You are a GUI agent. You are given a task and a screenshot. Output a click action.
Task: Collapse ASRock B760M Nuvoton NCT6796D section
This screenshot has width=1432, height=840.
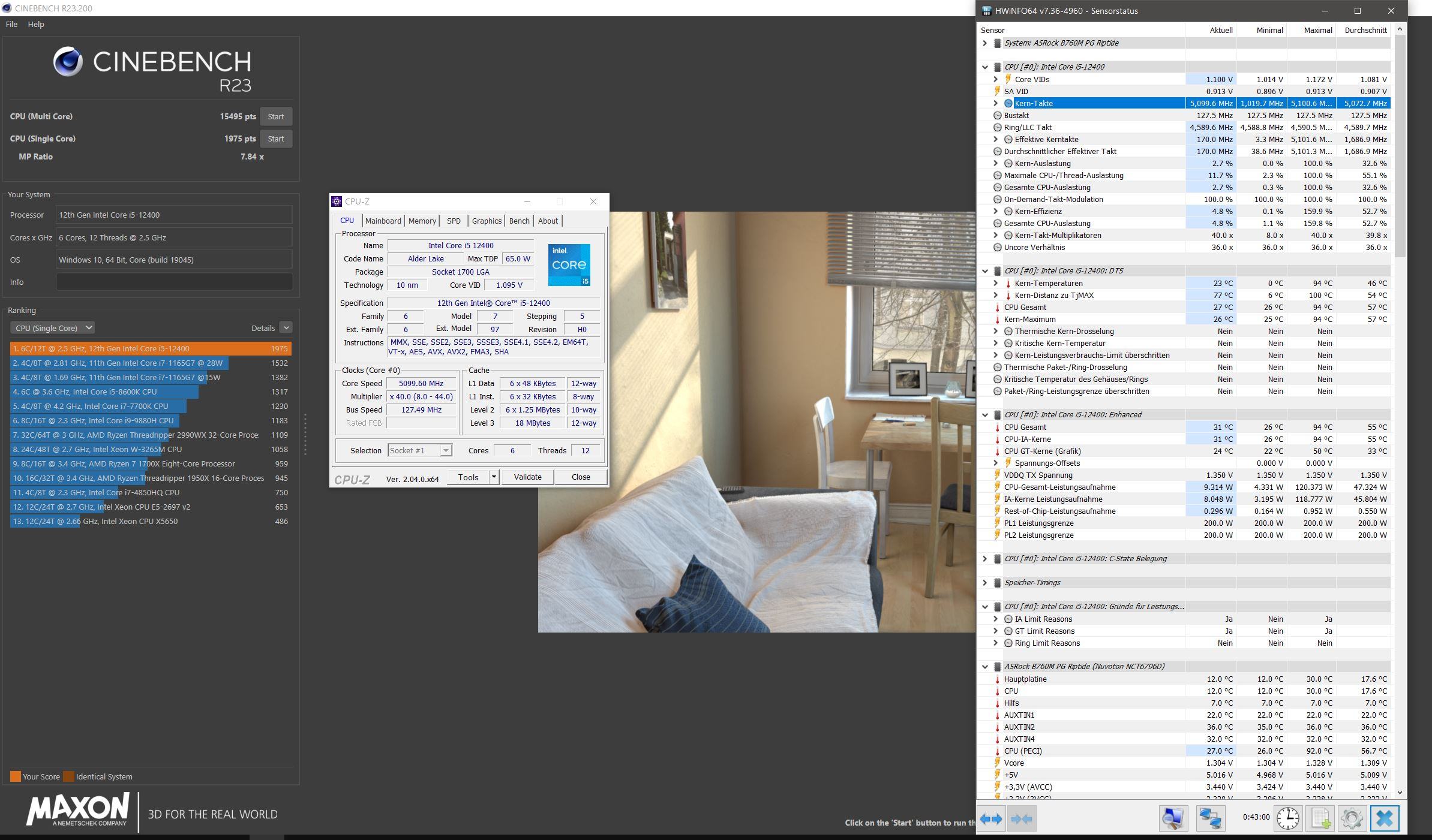click(984, 667)
